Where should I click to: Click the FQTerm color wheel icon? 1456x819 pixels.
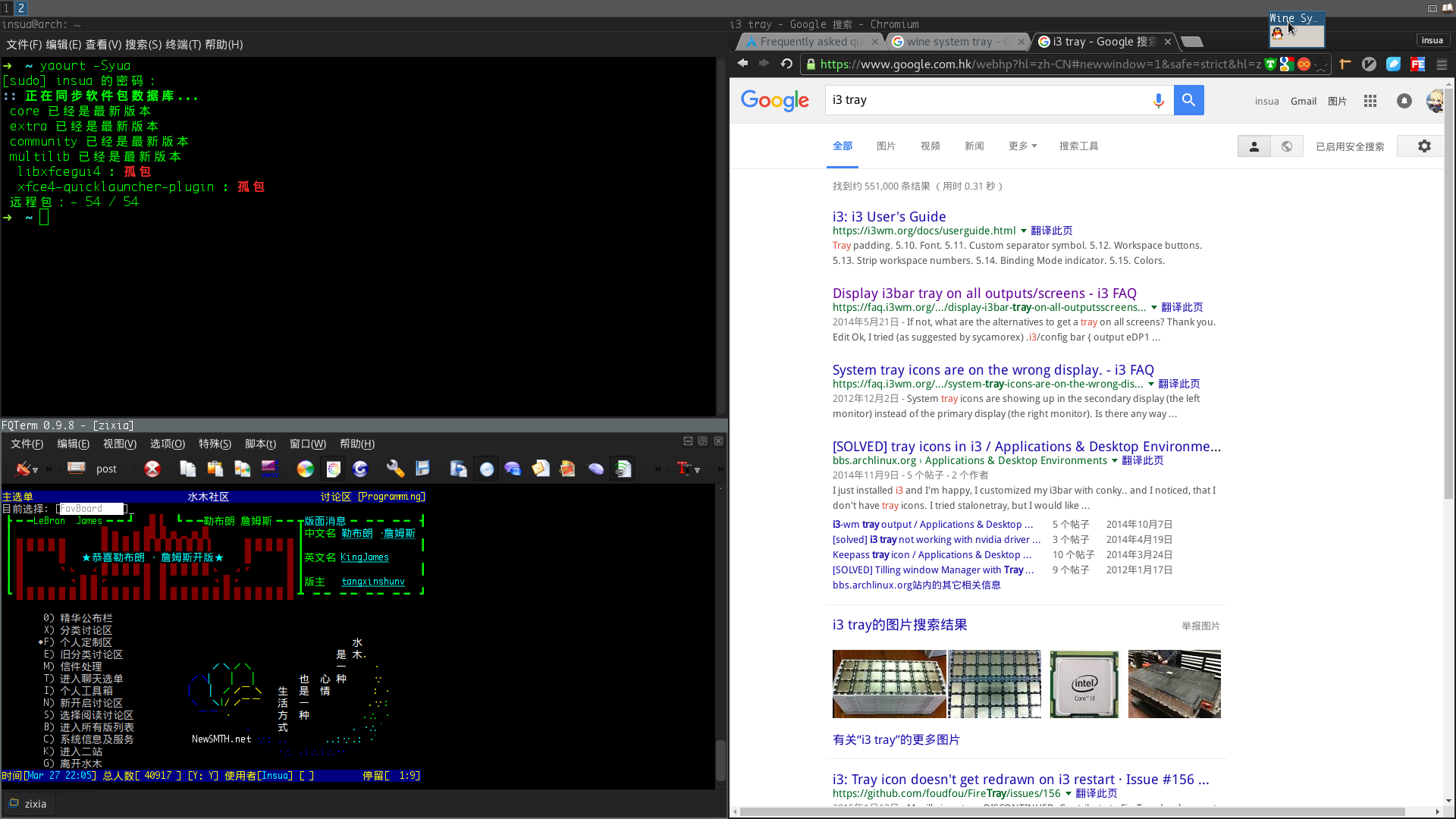pyautogui.click(x=305, y=469)
